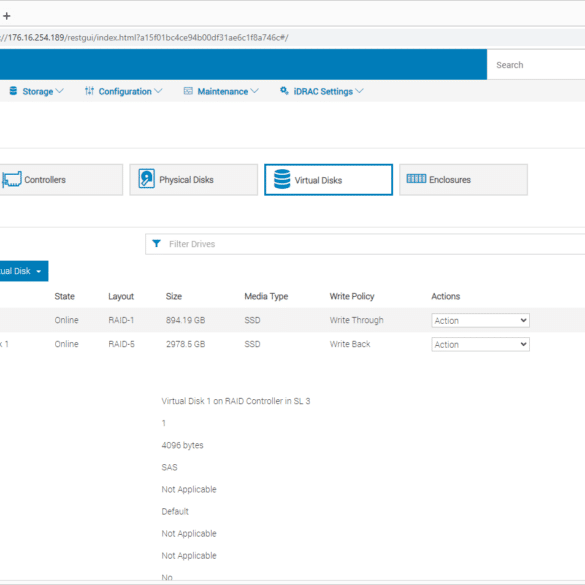Viewport: 585px width, 585px height.
Task: Click the Controllers card icon
Action: click(12, 179)
